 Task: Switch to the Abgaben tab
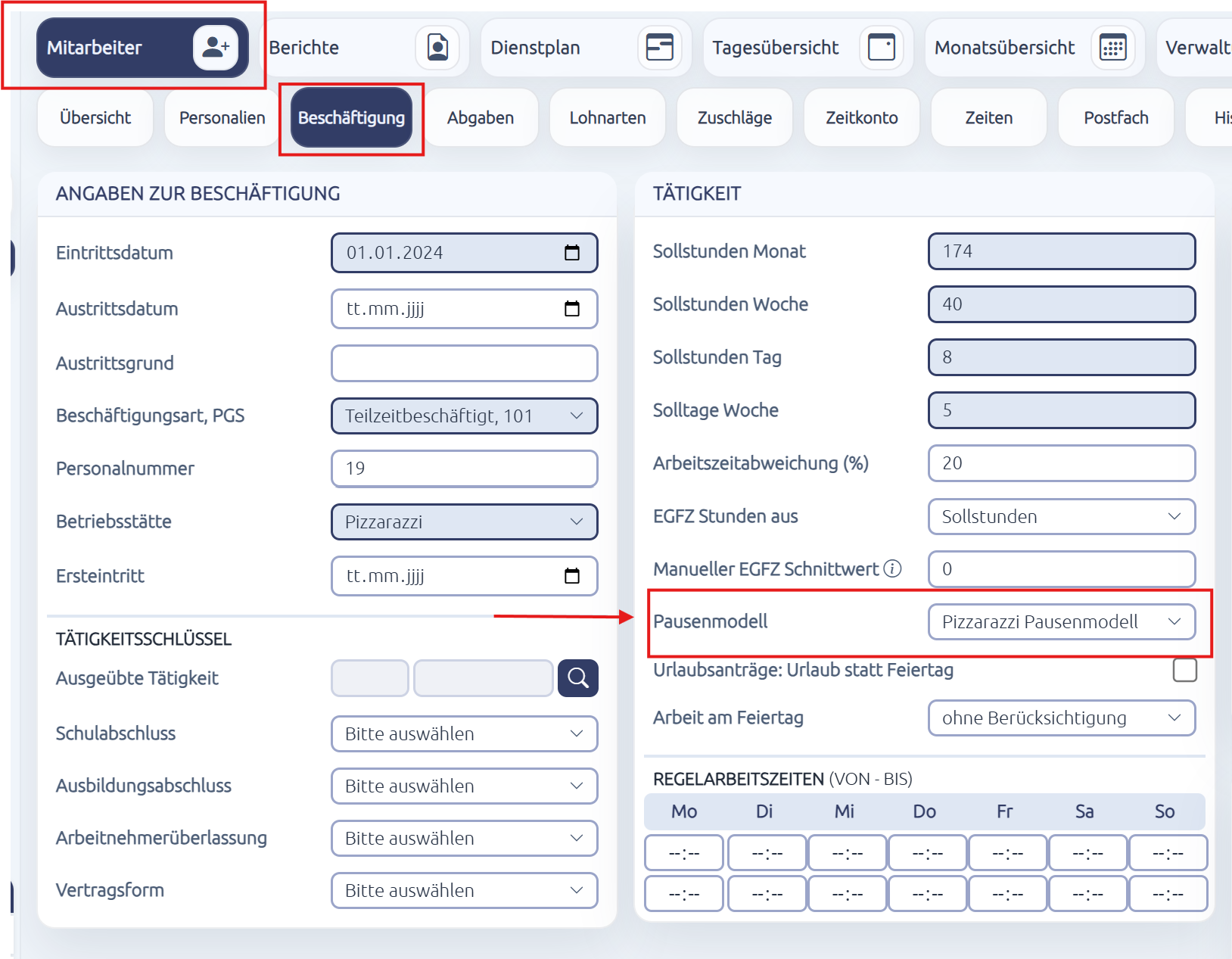pyautogui.click(x=481, y=117)
